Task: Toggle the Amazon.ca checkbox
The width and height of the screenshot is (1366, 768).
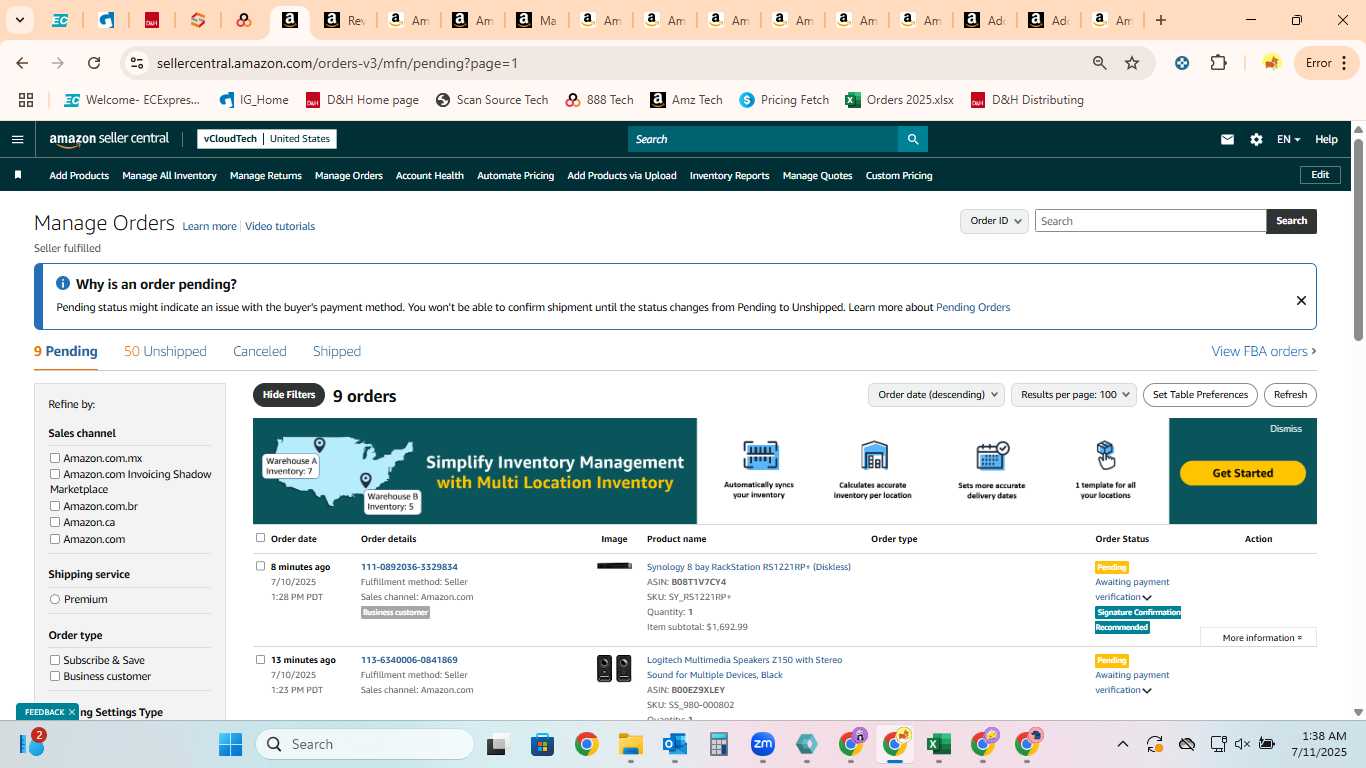Action: click(x=55, y=522)
